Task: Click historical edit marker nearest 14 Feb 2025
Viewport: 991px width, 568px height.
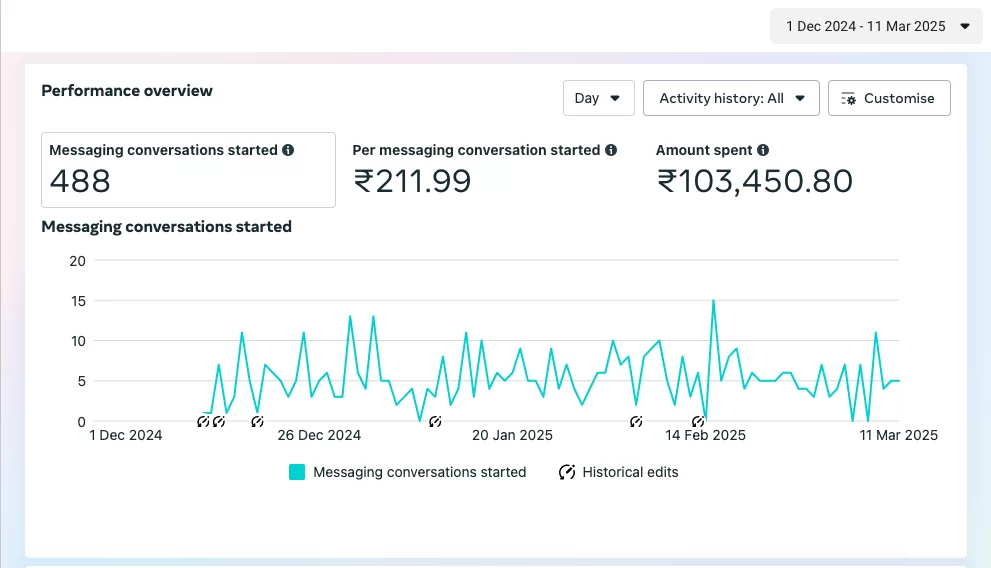Action: (698, 422)
